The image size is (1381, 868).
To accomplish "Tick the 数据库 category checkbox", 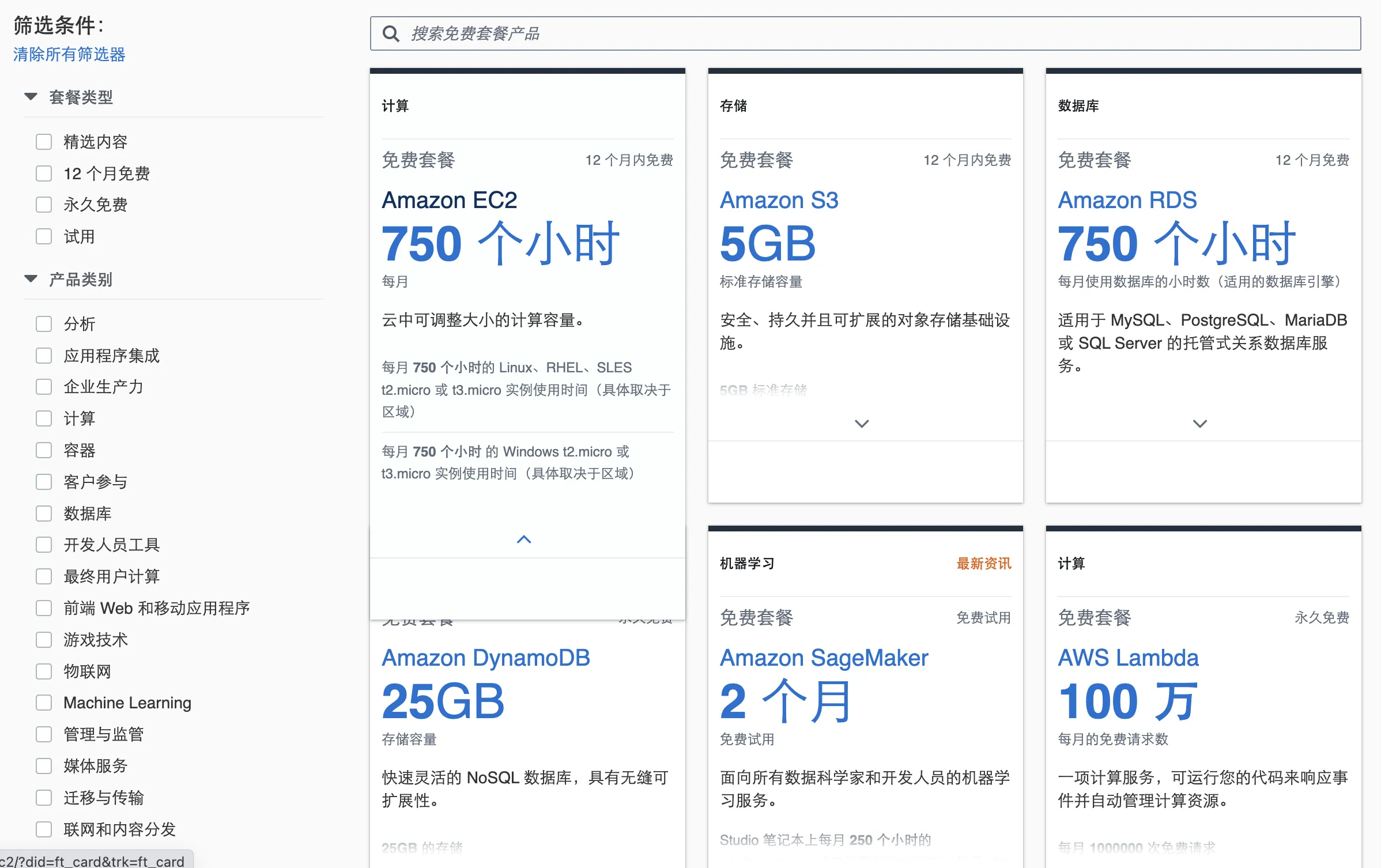I will coord(44,514).
